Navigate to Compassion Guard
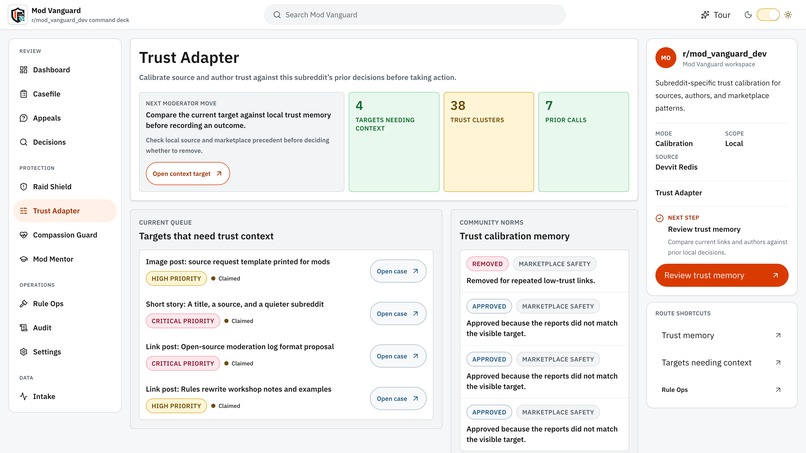The height and width of the screenshot is (453, 806). 65,235
